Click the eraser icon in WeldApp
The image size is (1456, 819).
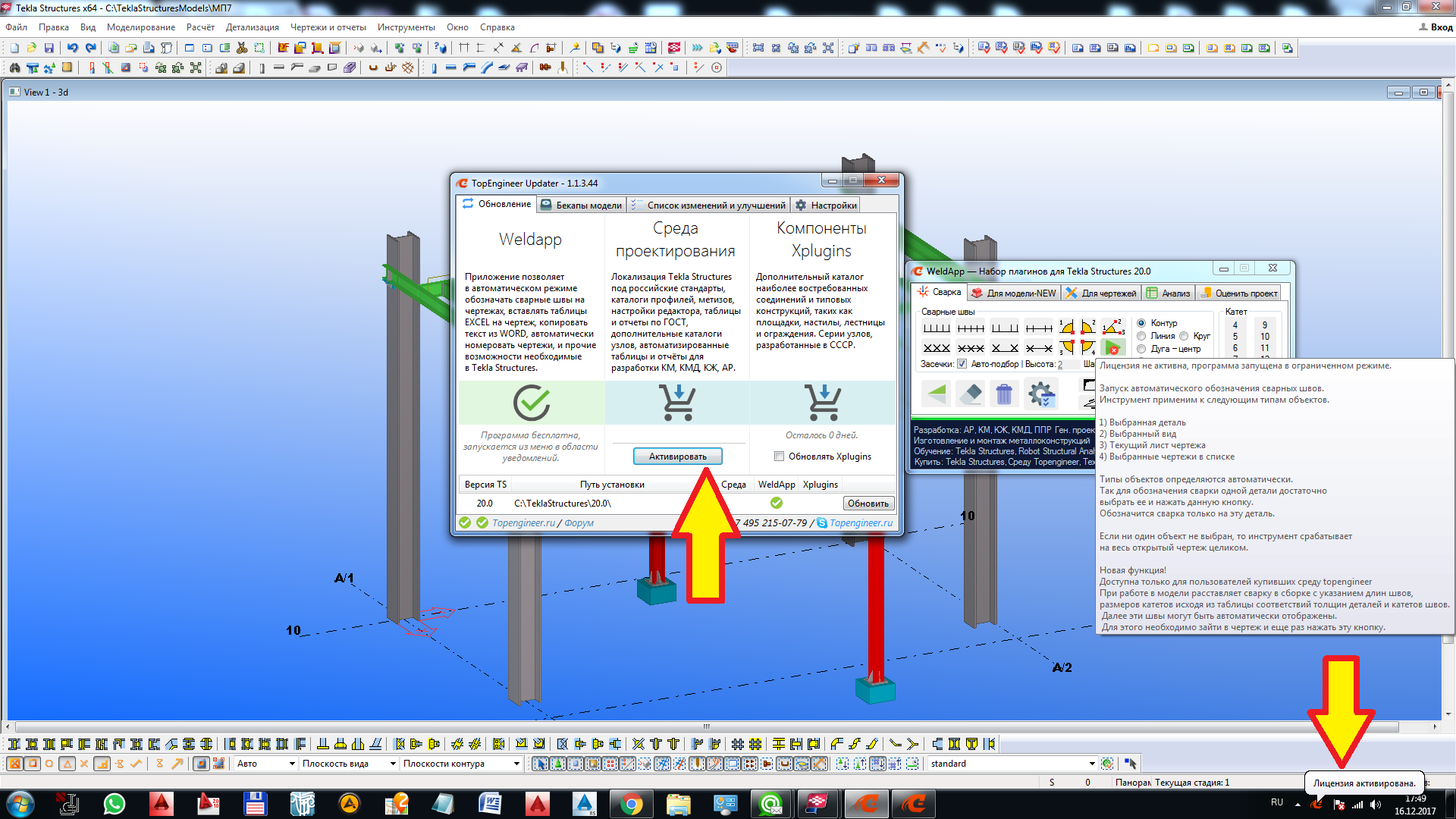pos(971,394)
